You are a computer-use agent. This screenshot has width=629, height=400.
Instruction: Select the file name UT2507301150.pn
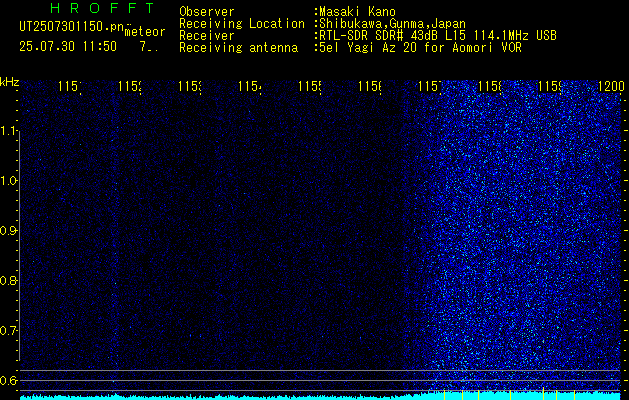71,27
